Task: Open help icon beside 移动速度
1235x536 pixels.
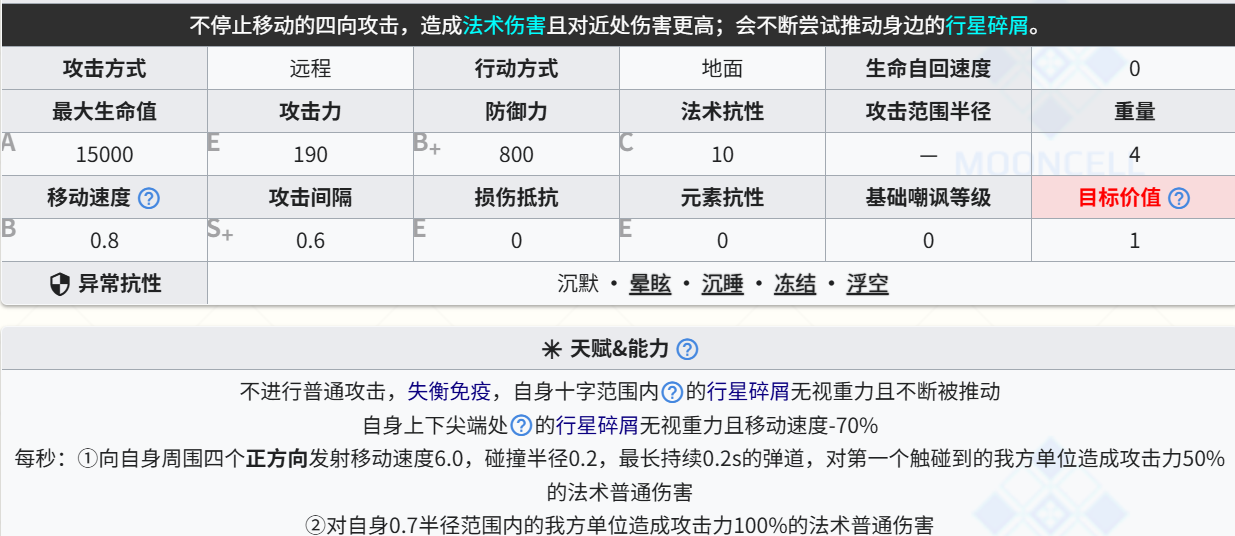Action: [x=148, y=198]
